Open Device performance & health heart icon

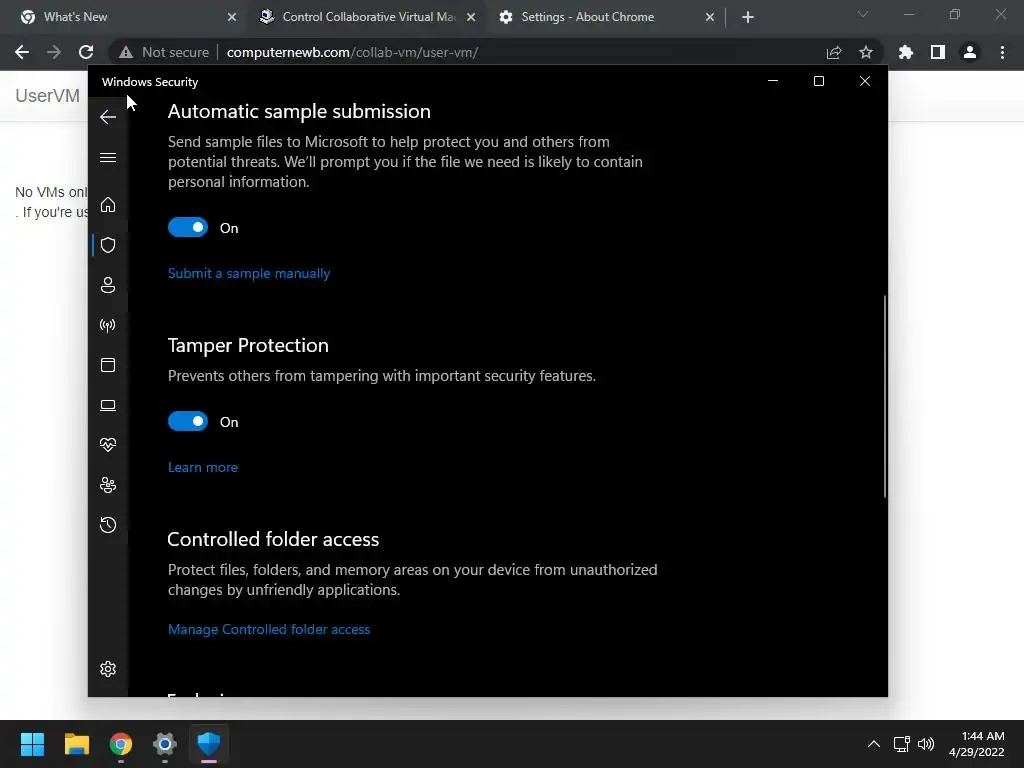tap(108, 445)
